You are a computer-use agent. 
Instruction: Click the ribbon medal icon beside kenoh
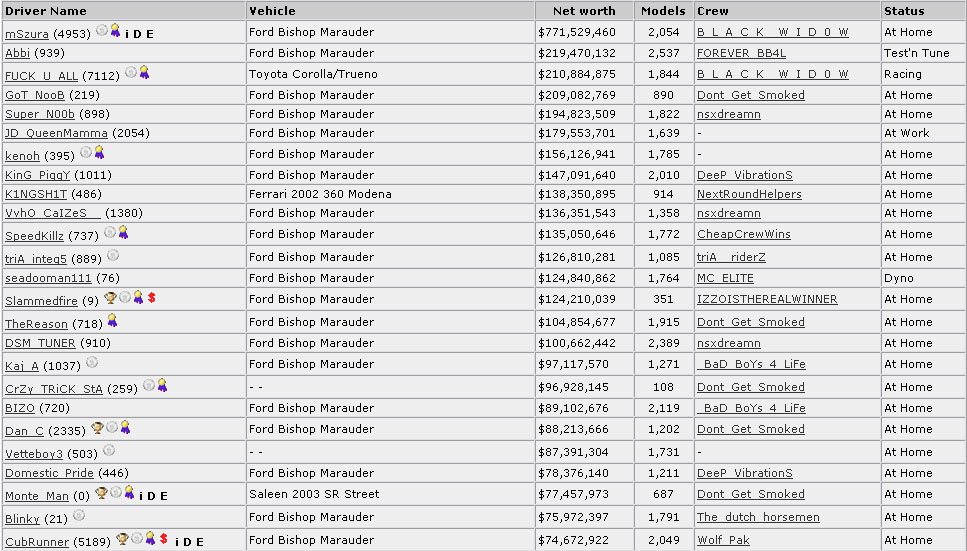pyautogui.click(x=99, y=152)
